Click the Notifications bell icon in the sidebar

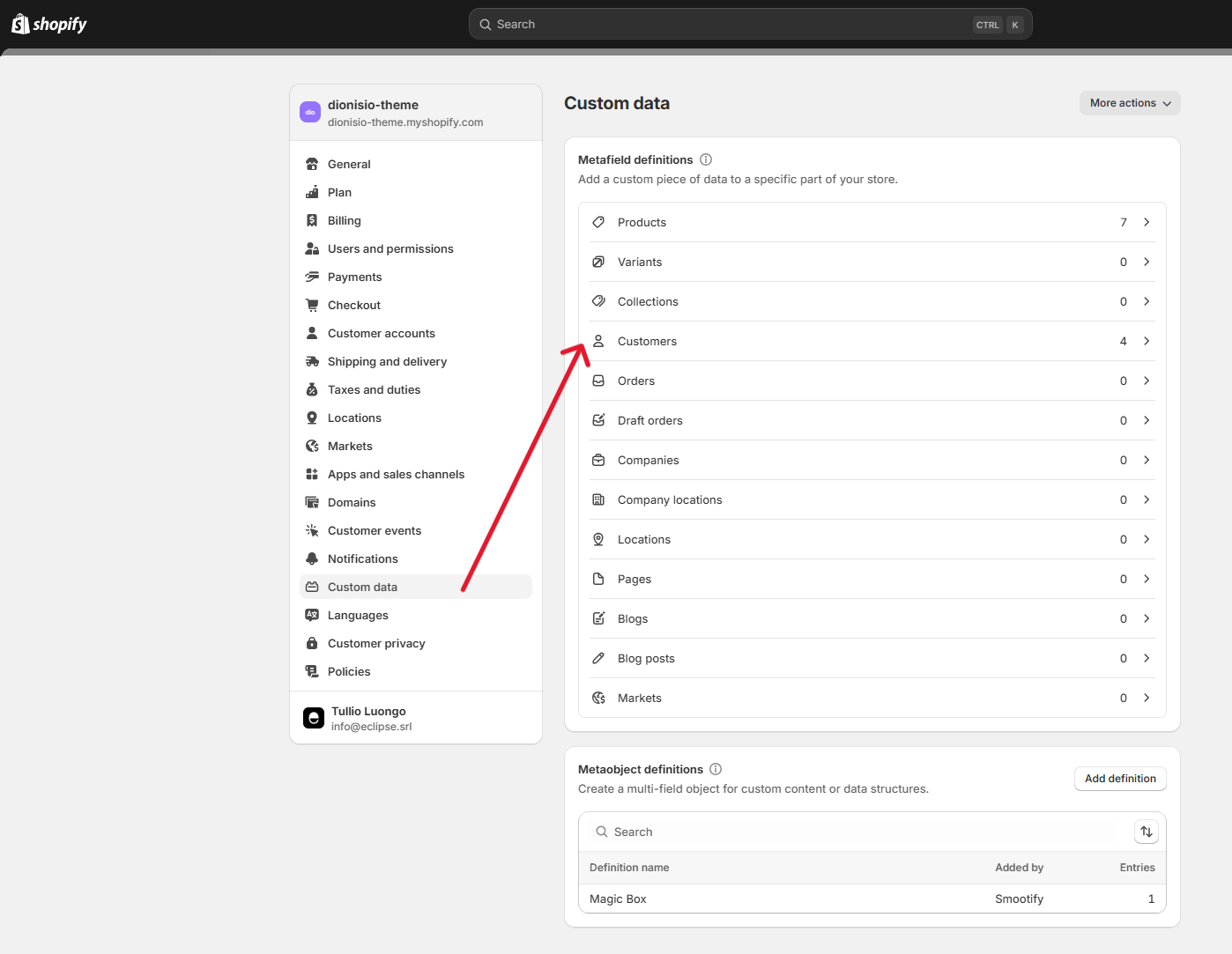(312, 558)
